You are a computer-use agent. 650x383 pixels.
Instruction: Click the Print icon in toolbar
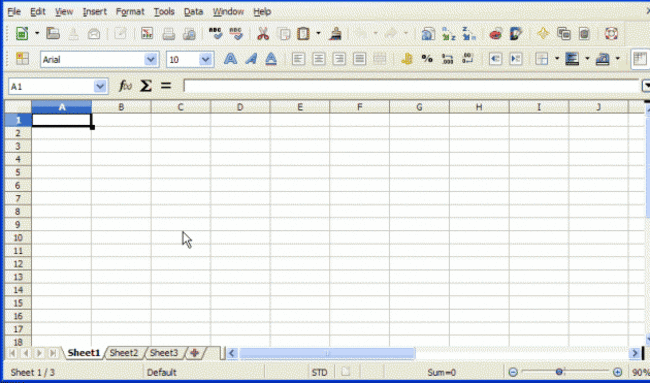pos(169,34)
